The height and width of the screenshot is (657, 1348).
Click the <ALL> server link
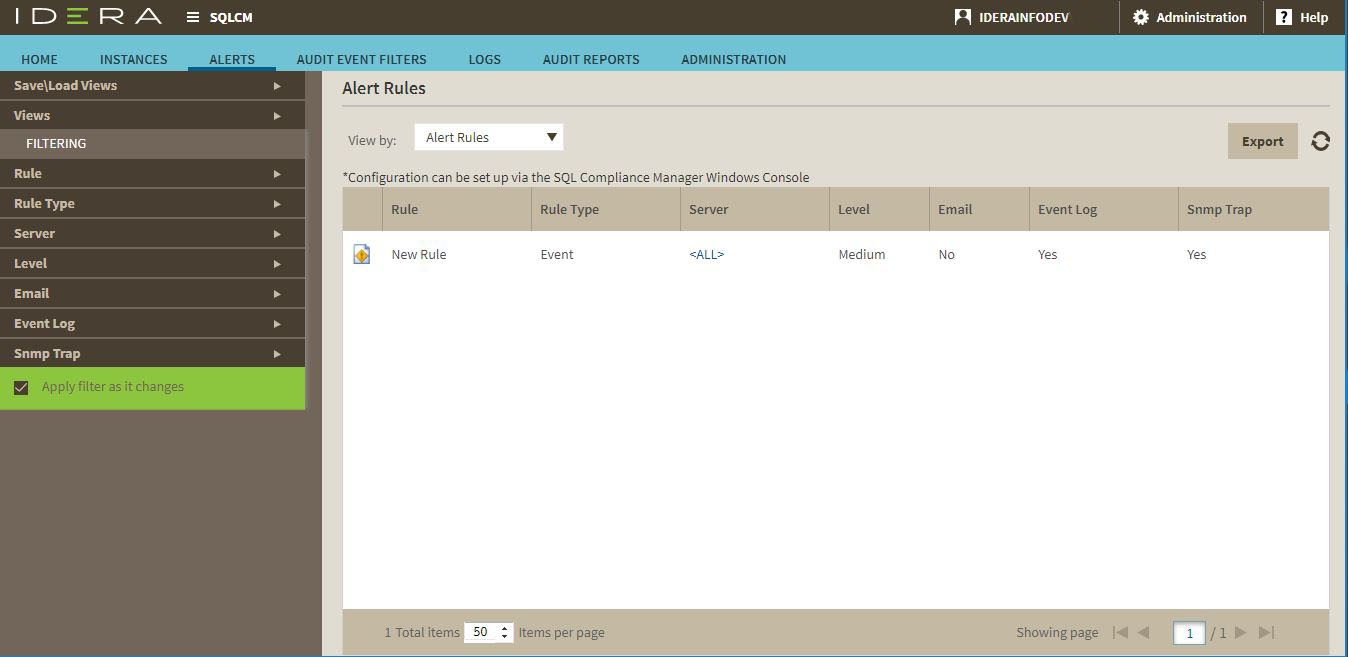[706, 254]
